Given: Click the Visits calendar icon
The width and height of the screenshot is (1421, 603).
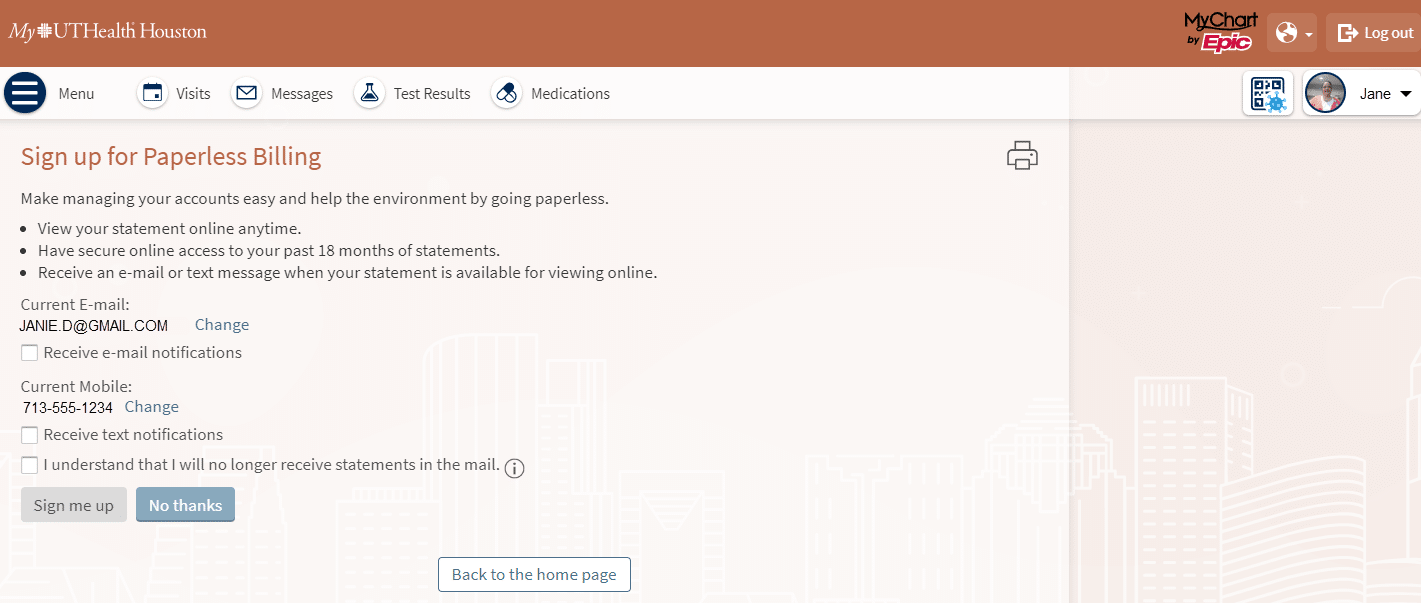Looking at the screenshot, I should click(152, 93).
